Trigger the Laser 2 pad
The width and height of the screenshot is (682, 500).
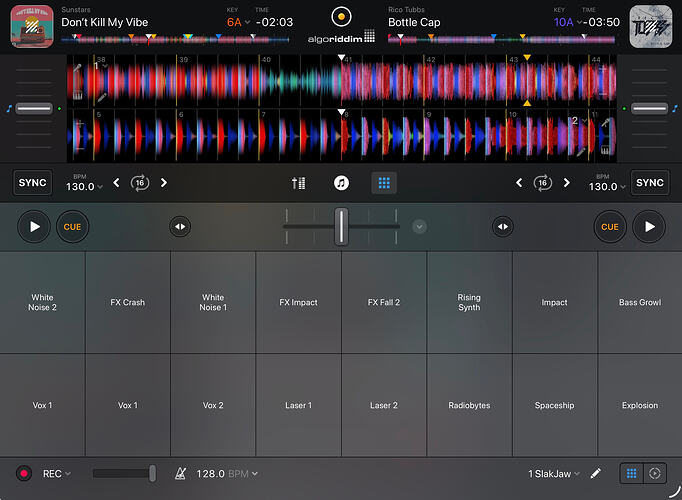[384, 405]
